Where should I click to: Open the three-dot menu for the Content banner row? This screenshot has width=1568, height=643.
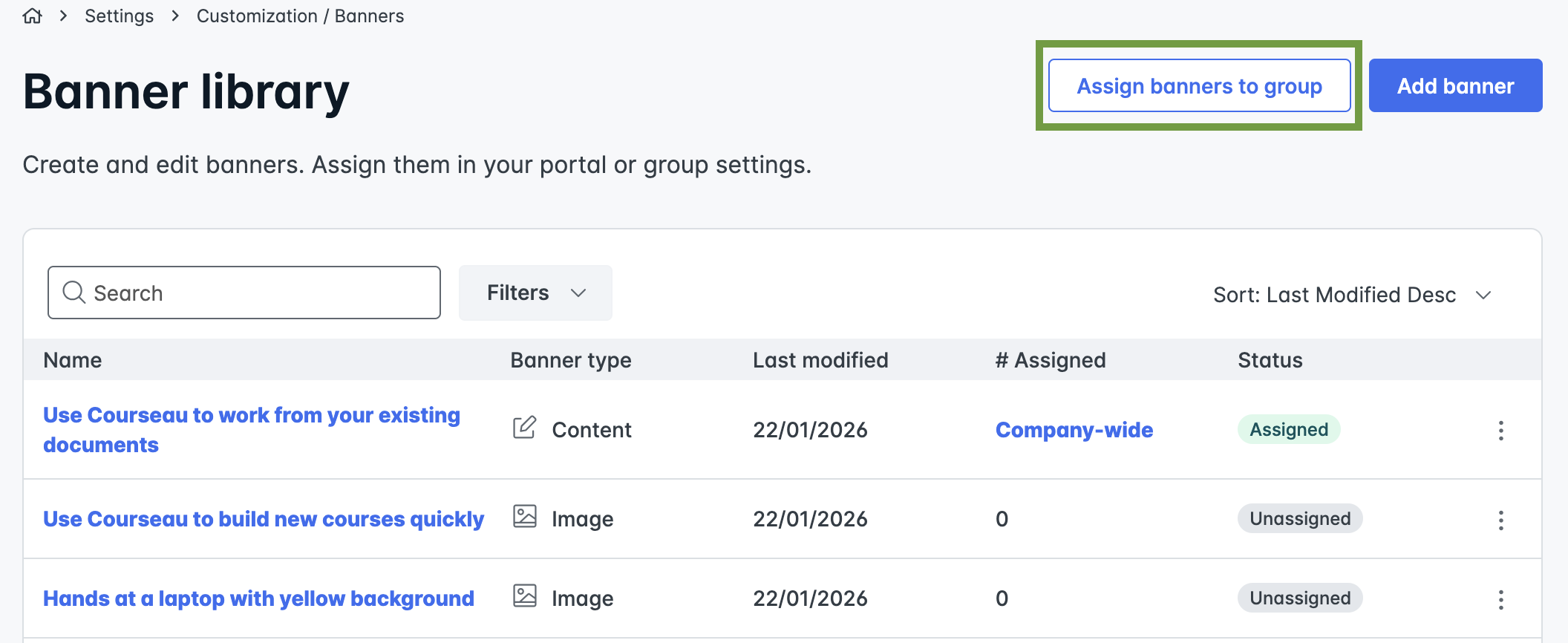[1500, 431]
